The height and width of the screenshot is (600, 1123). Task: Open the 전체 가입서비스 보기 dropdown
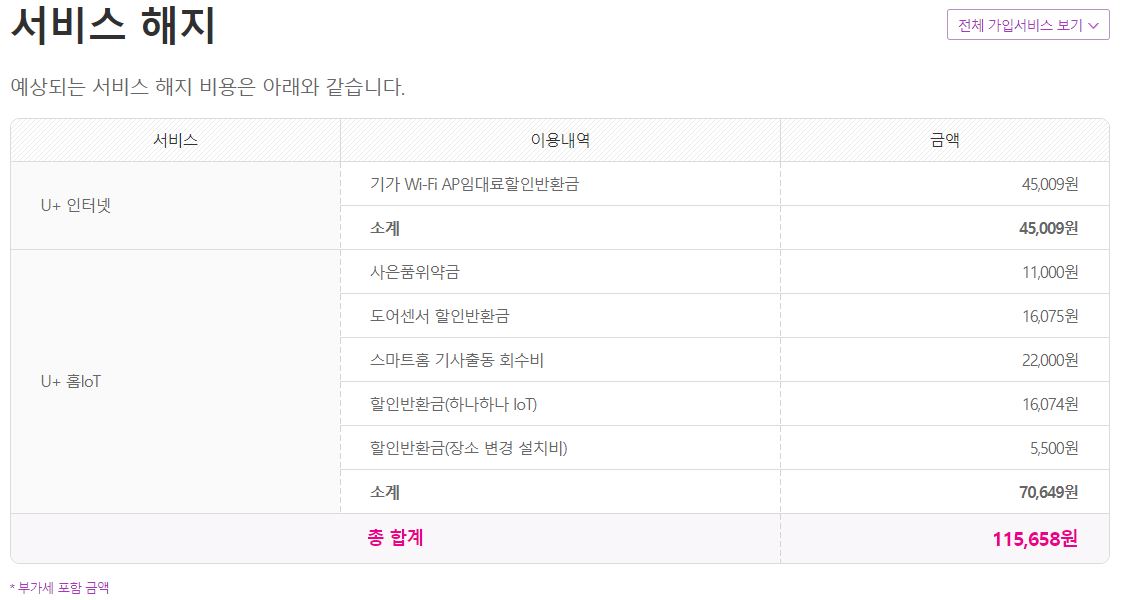click(1028, 25)
